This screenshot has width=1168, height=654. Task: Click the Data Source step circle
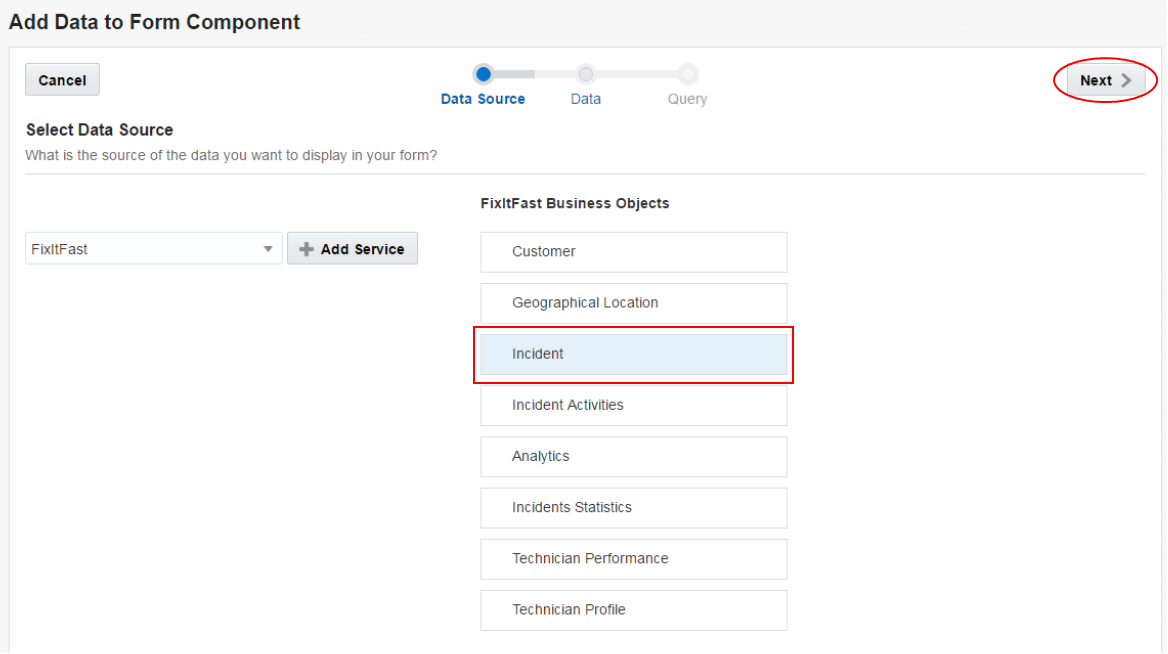tap(484, 73)
